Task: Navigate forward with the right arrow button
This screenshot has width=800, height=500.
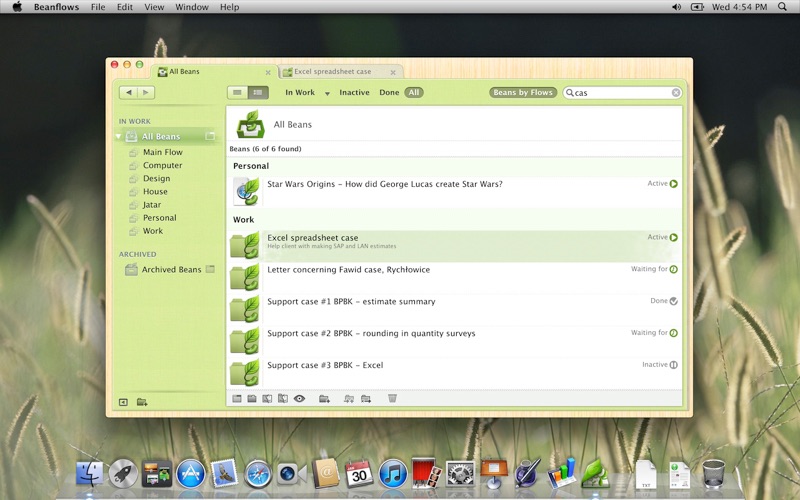Action: (x=146, y=92)
